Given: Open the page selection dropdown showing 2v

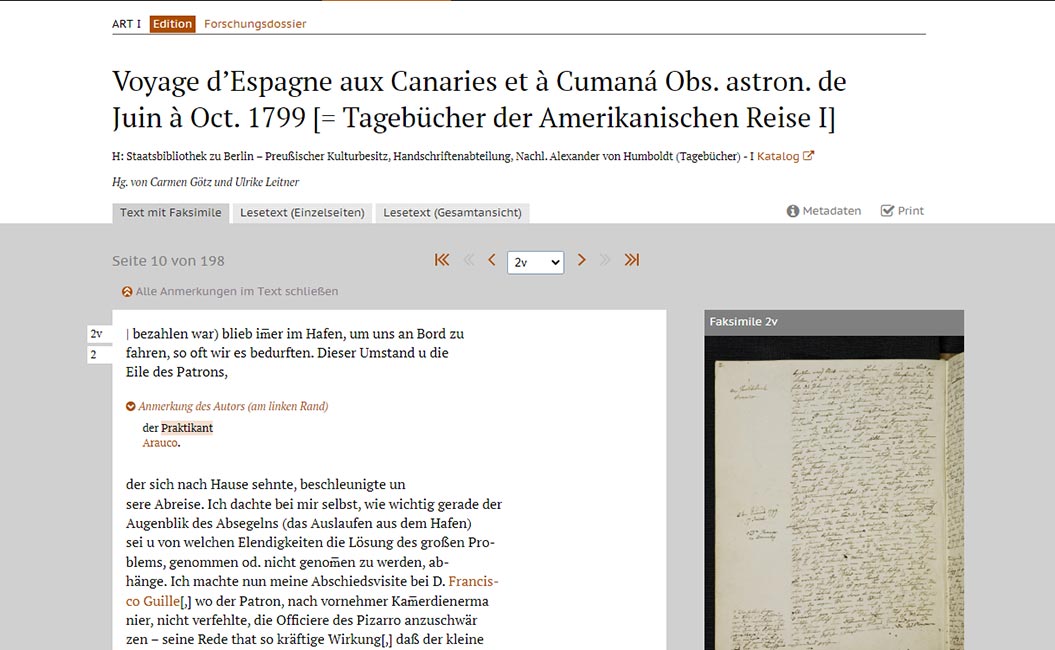Looking at the screenshot, I should coord(535,261).
